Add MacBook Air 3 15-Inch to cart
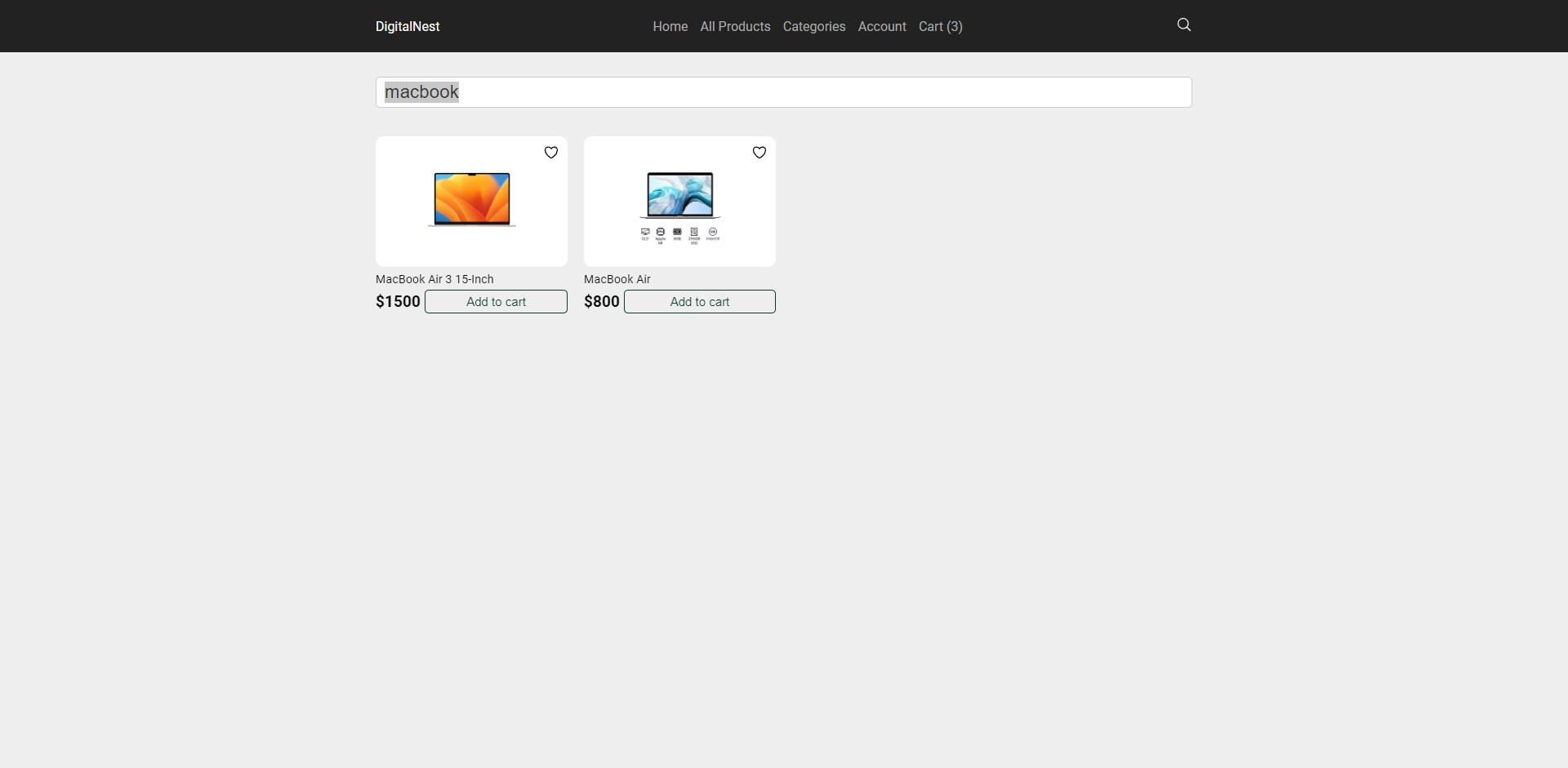 (496, 301)
